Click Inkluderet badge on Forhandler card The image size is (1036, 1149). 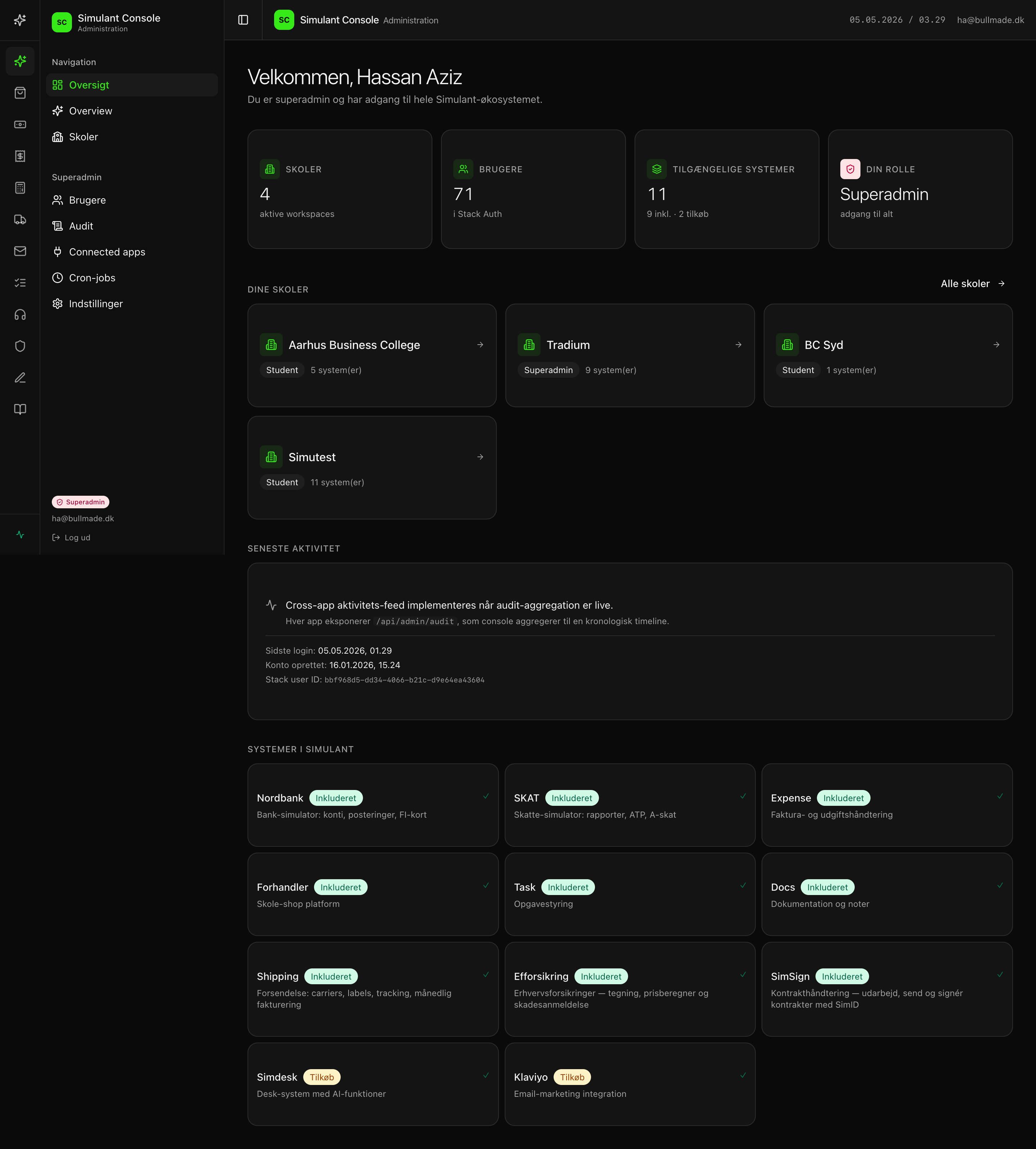pyautogui.click(x=340, y=887)
